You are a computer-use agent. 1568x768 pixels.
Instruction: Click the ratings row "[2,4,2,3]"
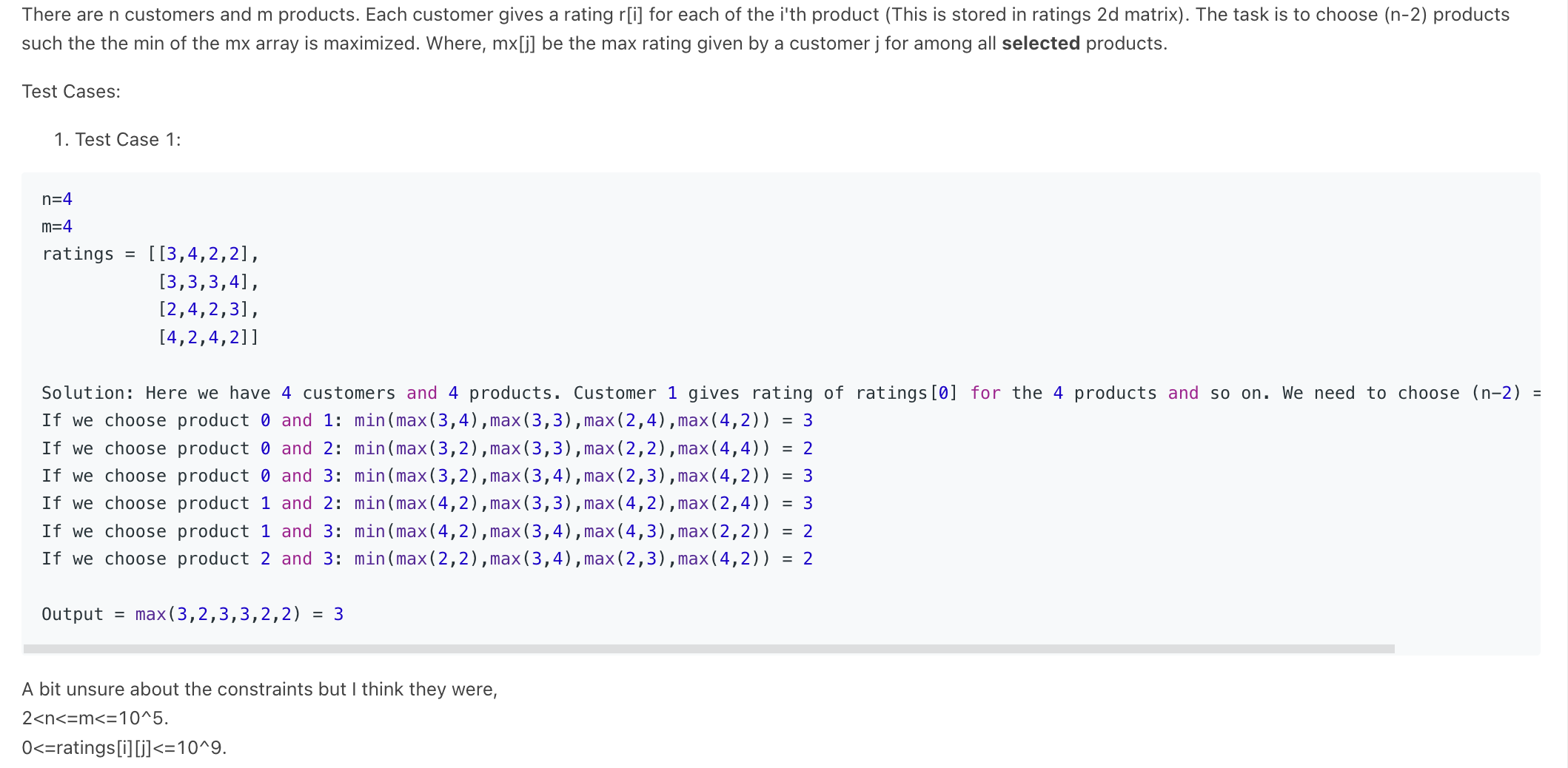click(x=208, y=310)
